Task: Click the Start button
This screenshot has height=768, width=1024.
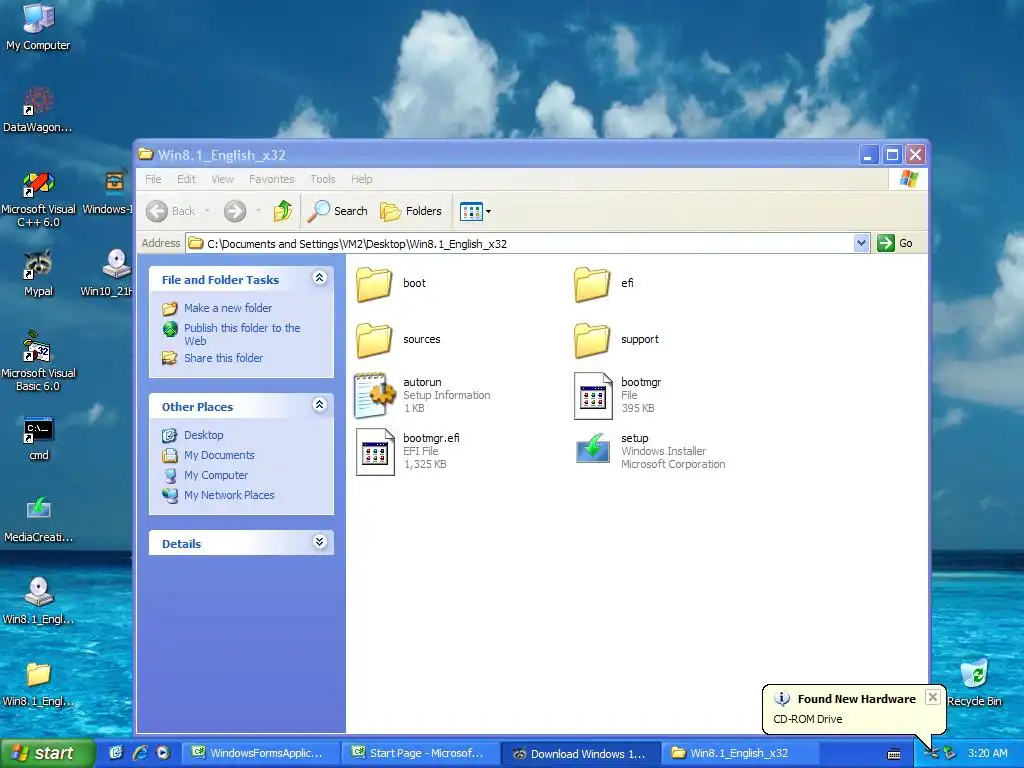Action: (48, 753)
